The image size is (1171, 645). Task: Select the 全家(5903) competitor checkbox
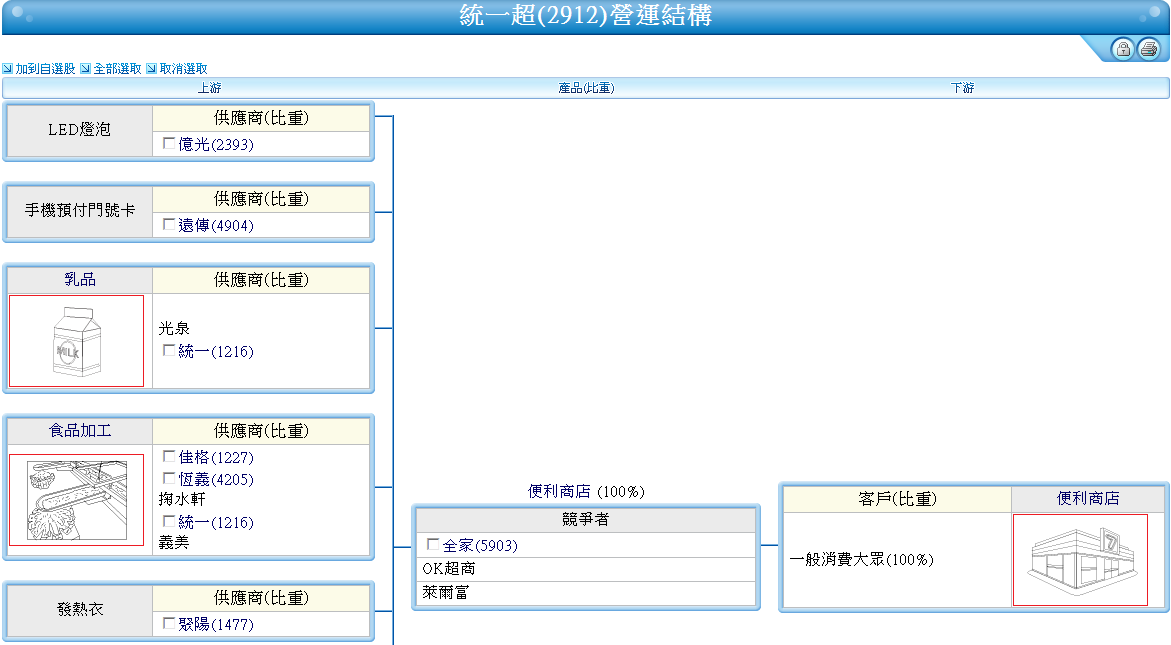[x=433, y=544]
